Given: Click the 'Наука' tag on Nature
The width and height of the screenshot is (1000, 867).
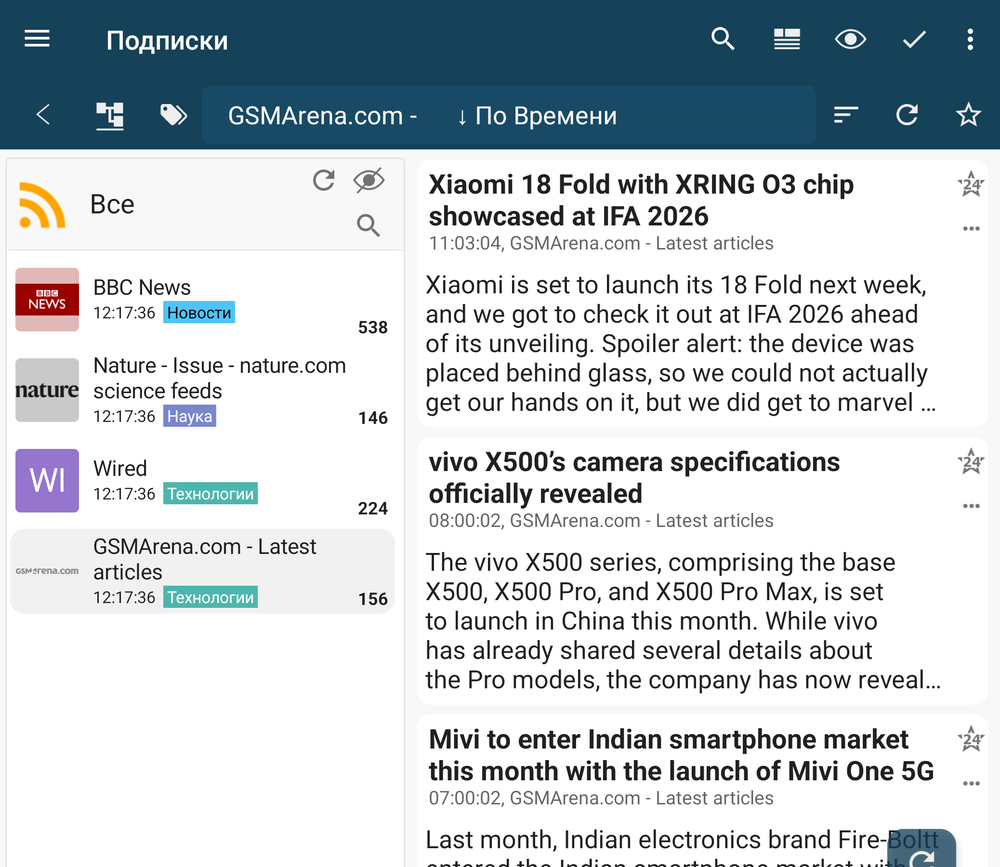Looking at the screenshot, I should 189,416.
